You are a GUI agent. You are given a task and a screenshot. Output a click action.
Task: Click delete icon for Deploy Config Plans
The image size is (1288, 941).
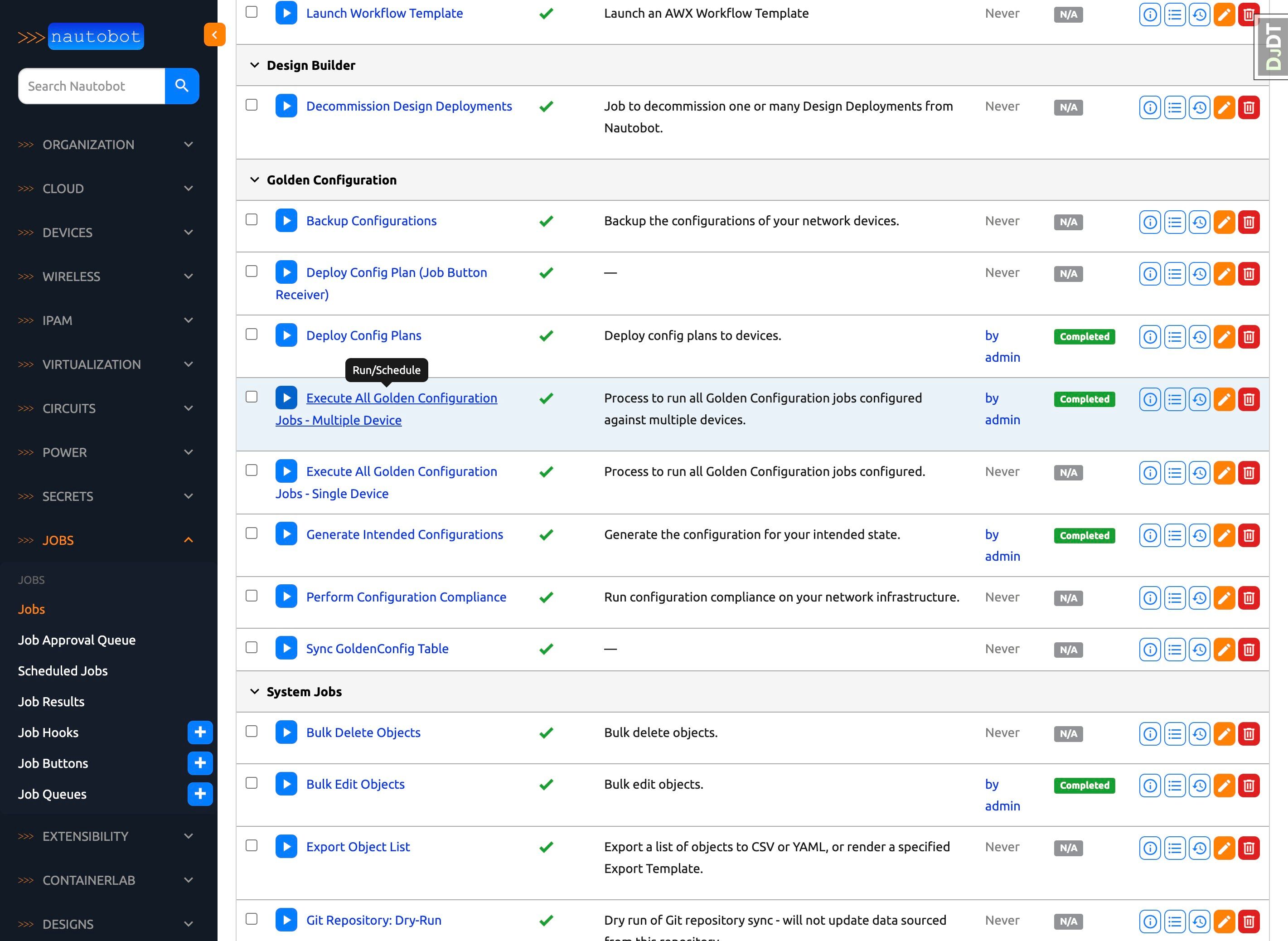click(1248, 337)
